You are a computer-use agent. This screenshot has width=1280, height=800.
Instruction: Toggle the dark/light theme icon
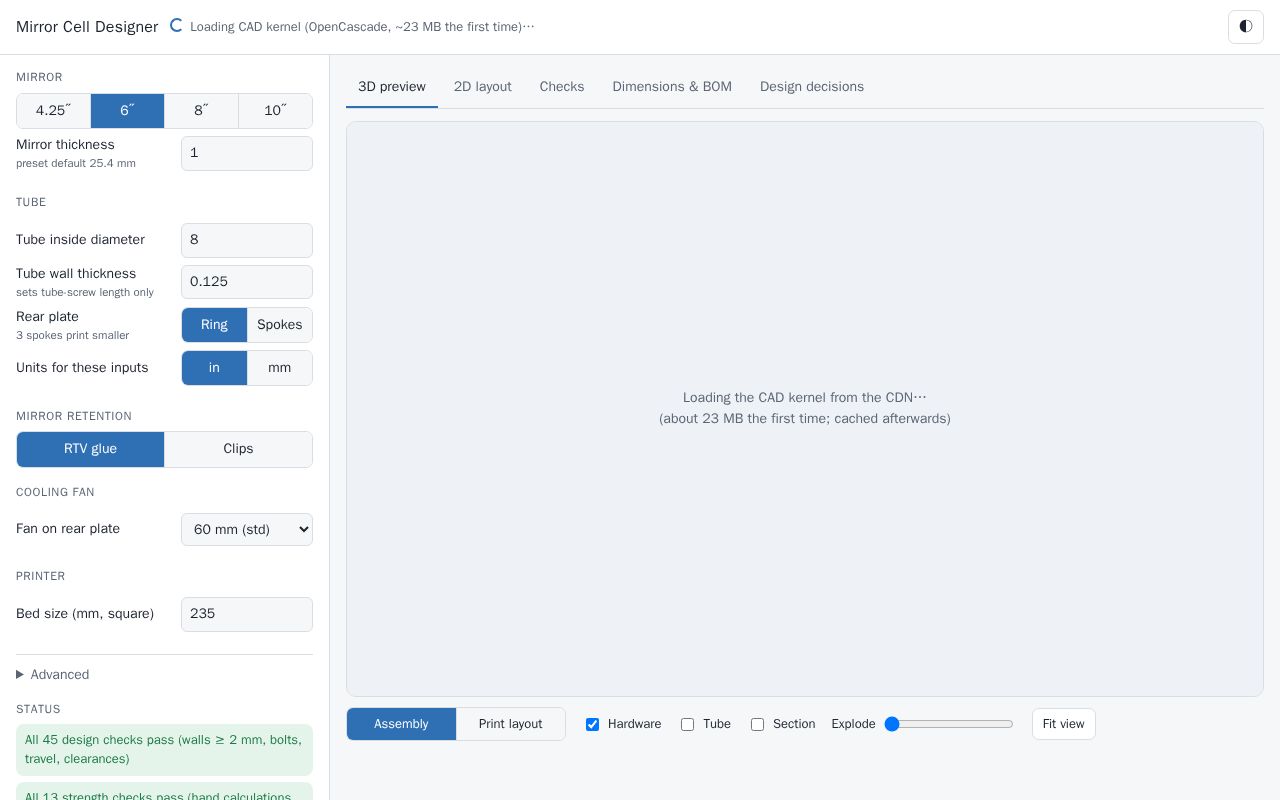pyautogui.click(x=1245, y=27)
